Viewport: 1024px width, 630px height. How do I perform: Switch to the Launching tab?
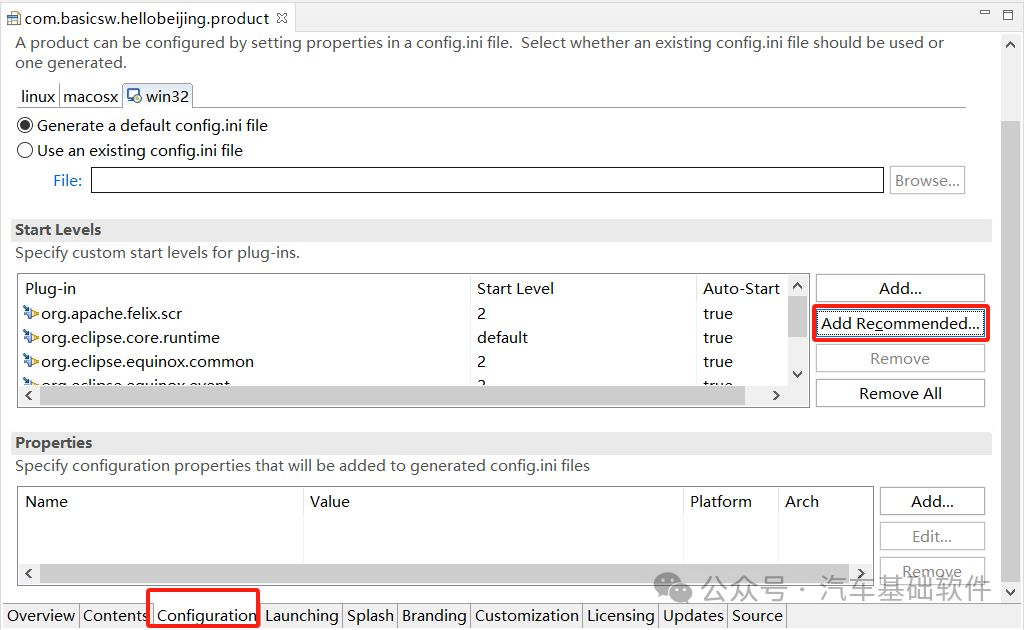click(x=301, y=615)
